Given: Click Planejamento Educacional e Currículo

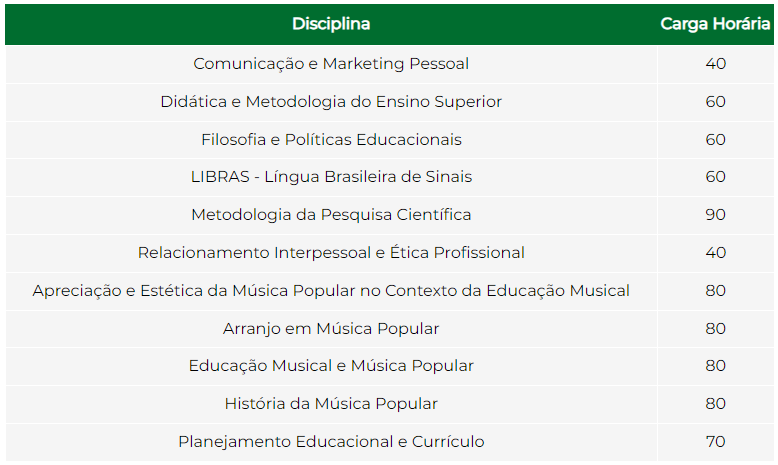Looking at the screenshot, I should point(331,442).
